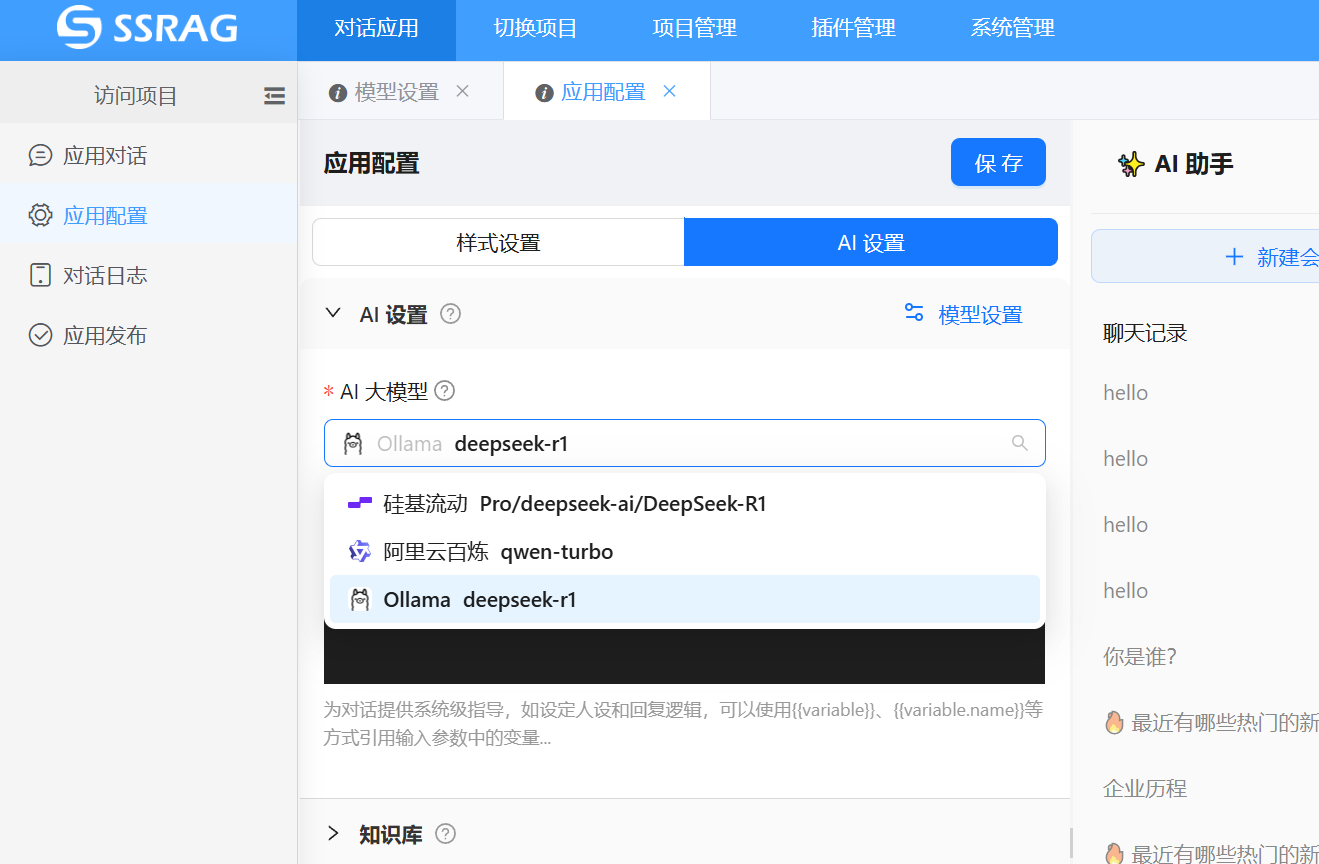Click the 保存 button
The width and height of the screenshot is (1319, 864).
tap(997, 162)
